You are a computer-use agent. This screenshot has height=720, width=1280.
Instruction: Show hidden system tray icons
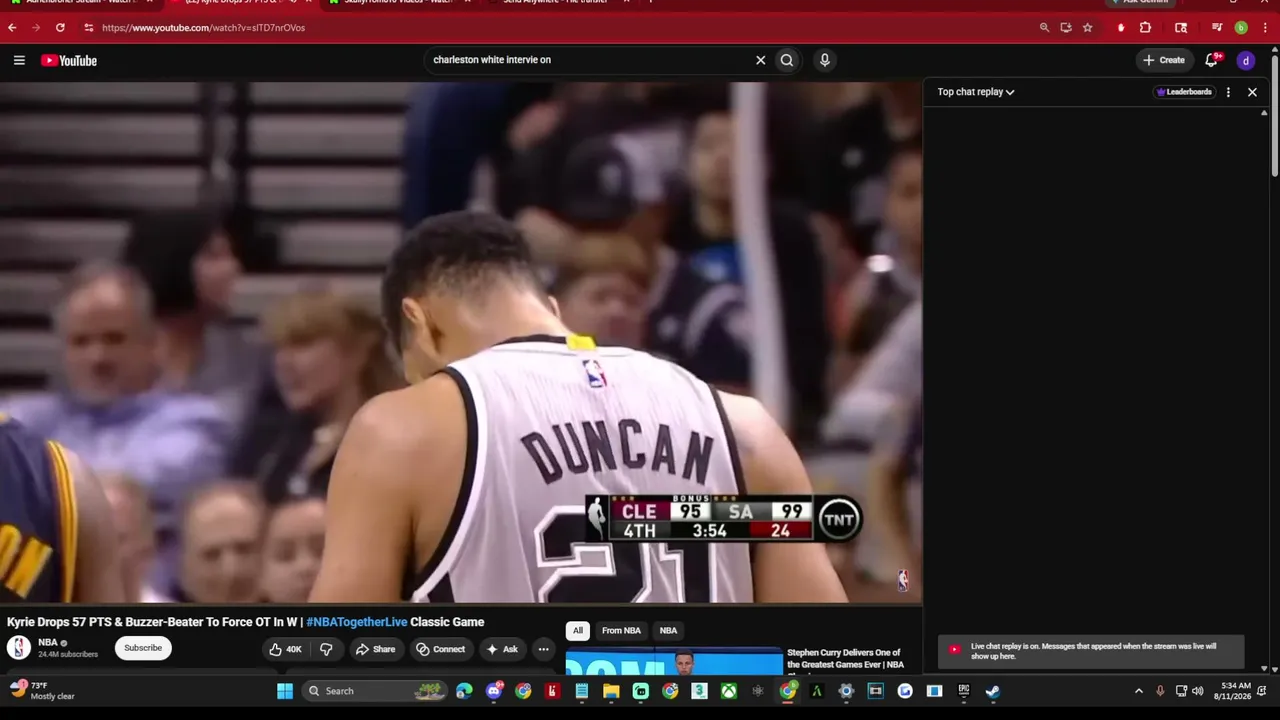click(x=1138, y=691)
